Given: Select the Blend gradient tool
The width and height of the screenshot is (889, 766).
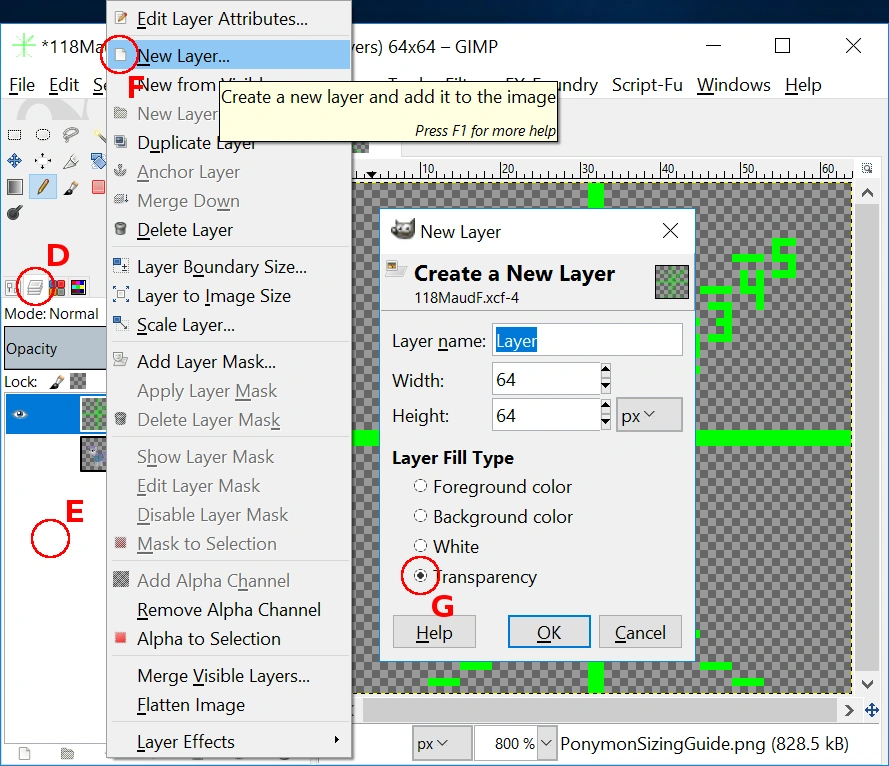Looking at the screenshot, I should point(15,187).
